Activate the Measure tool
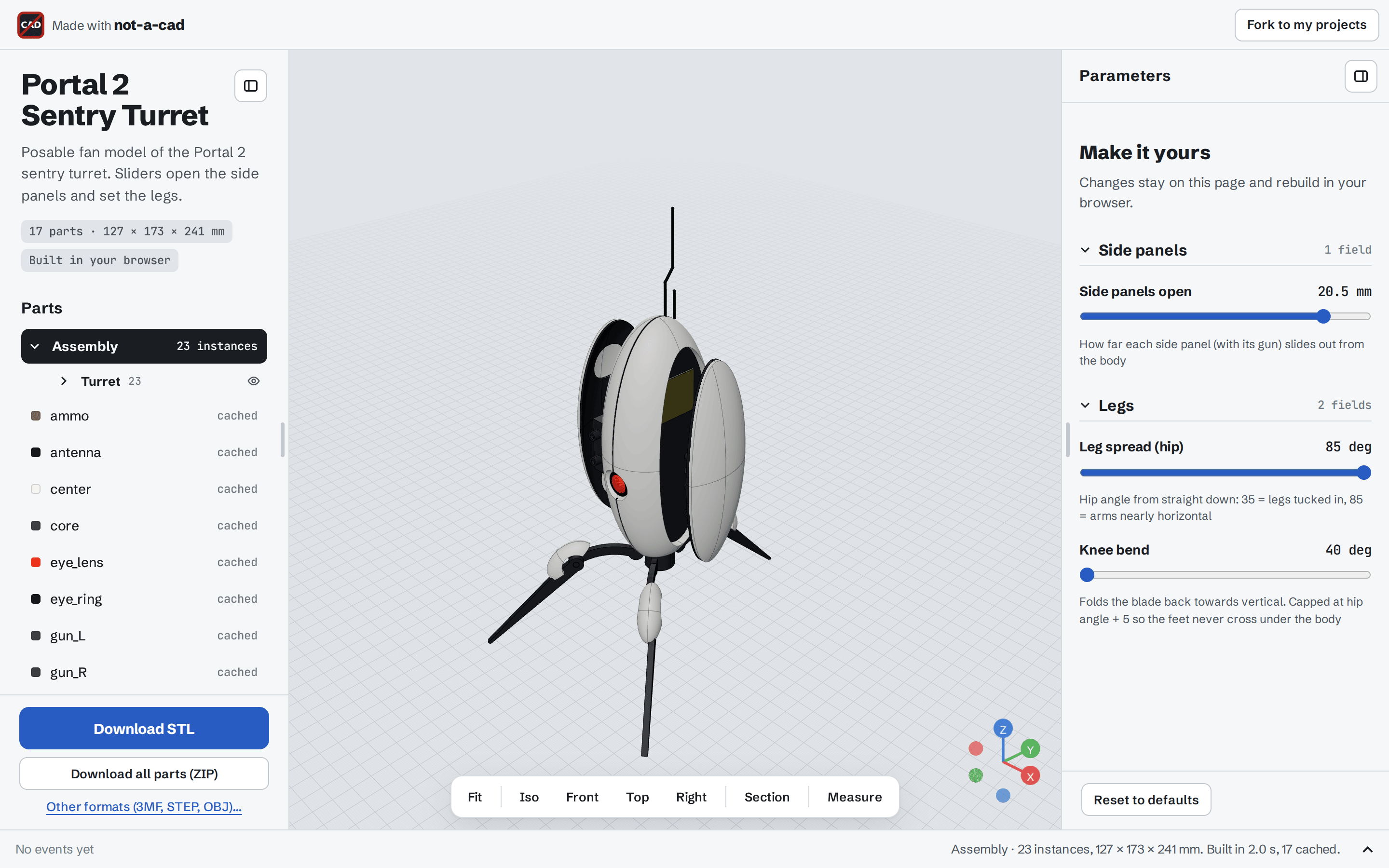This screenshot has width=1389, height=868. (x=855, y=797)
